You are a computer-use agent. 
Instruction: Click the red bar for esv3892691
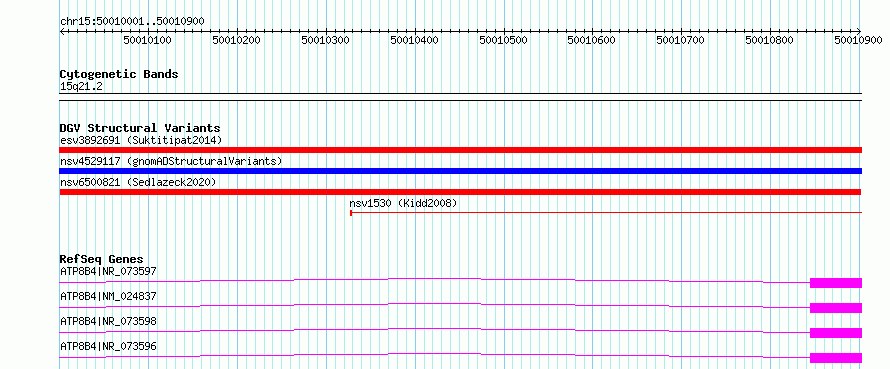[461, 150]
